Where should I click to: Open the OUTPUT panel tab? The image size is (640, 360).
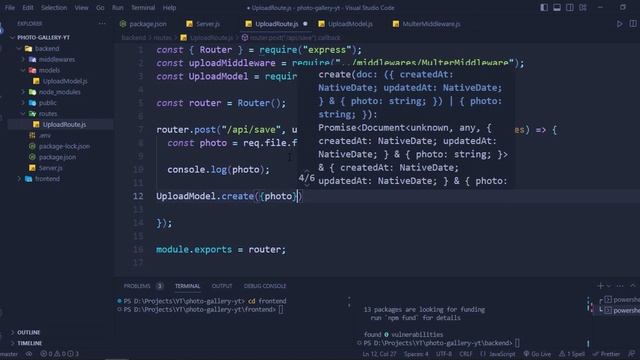[222, 286]
